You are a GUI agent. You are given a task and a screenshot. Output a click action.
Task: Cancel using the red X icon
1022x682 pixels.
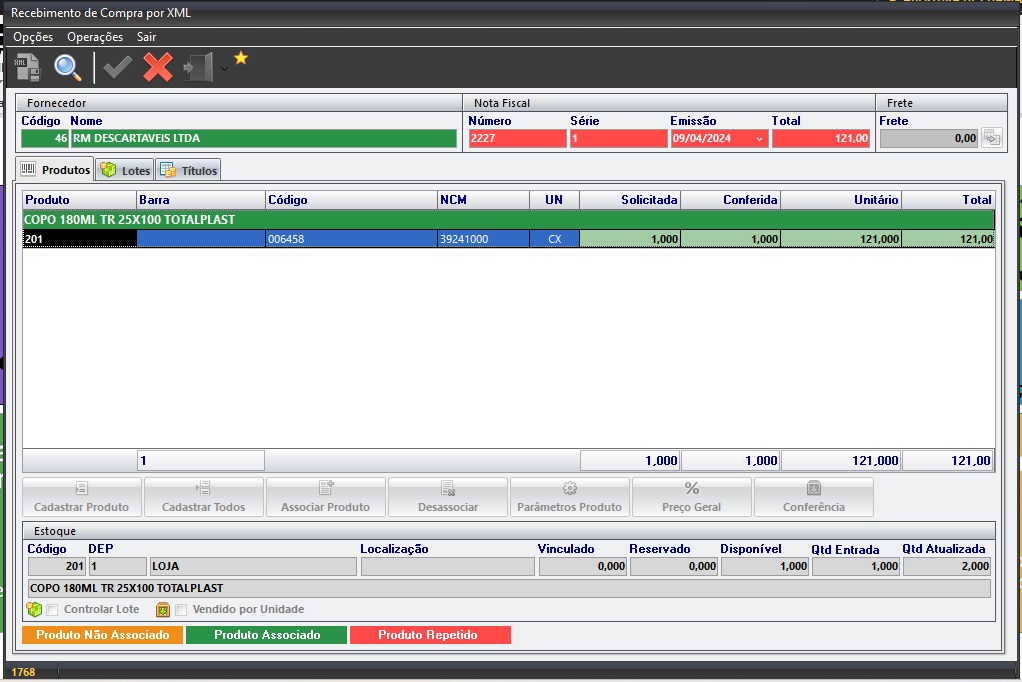click(158, 67)
